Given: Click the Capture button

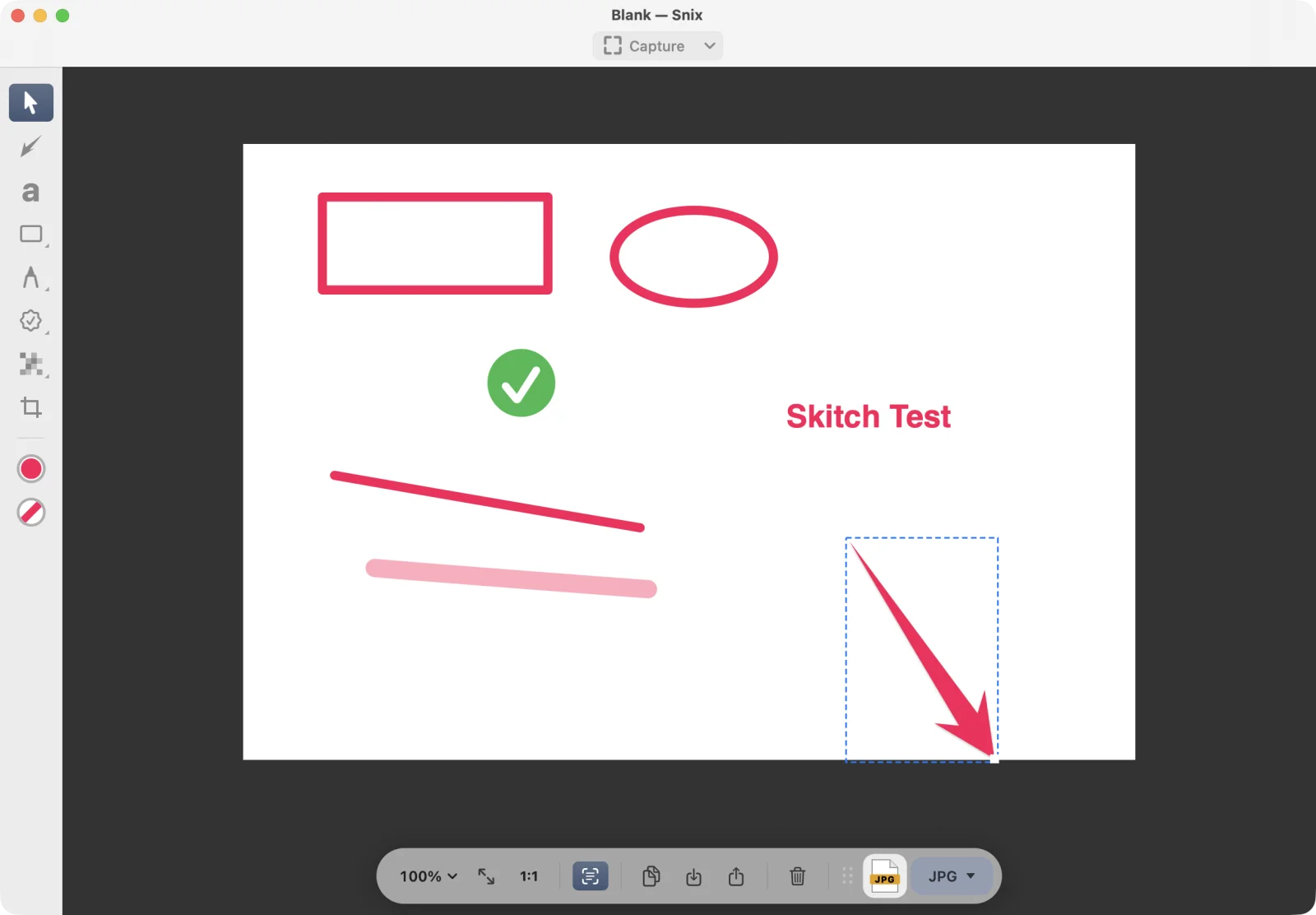Looking at the screenshot, I should pyautogui.click(x=644, y=46).
